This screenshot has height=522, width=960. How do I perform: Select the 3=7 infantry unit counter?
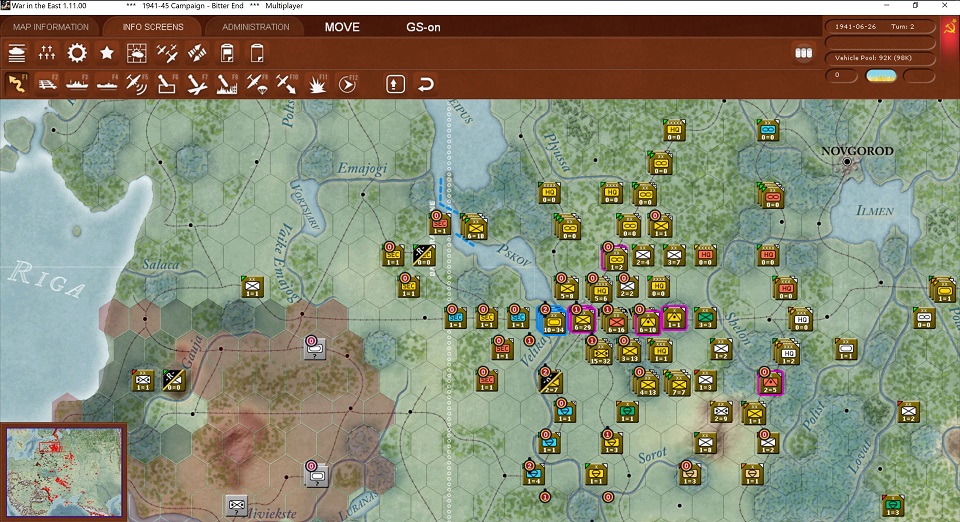coord(674,255)
